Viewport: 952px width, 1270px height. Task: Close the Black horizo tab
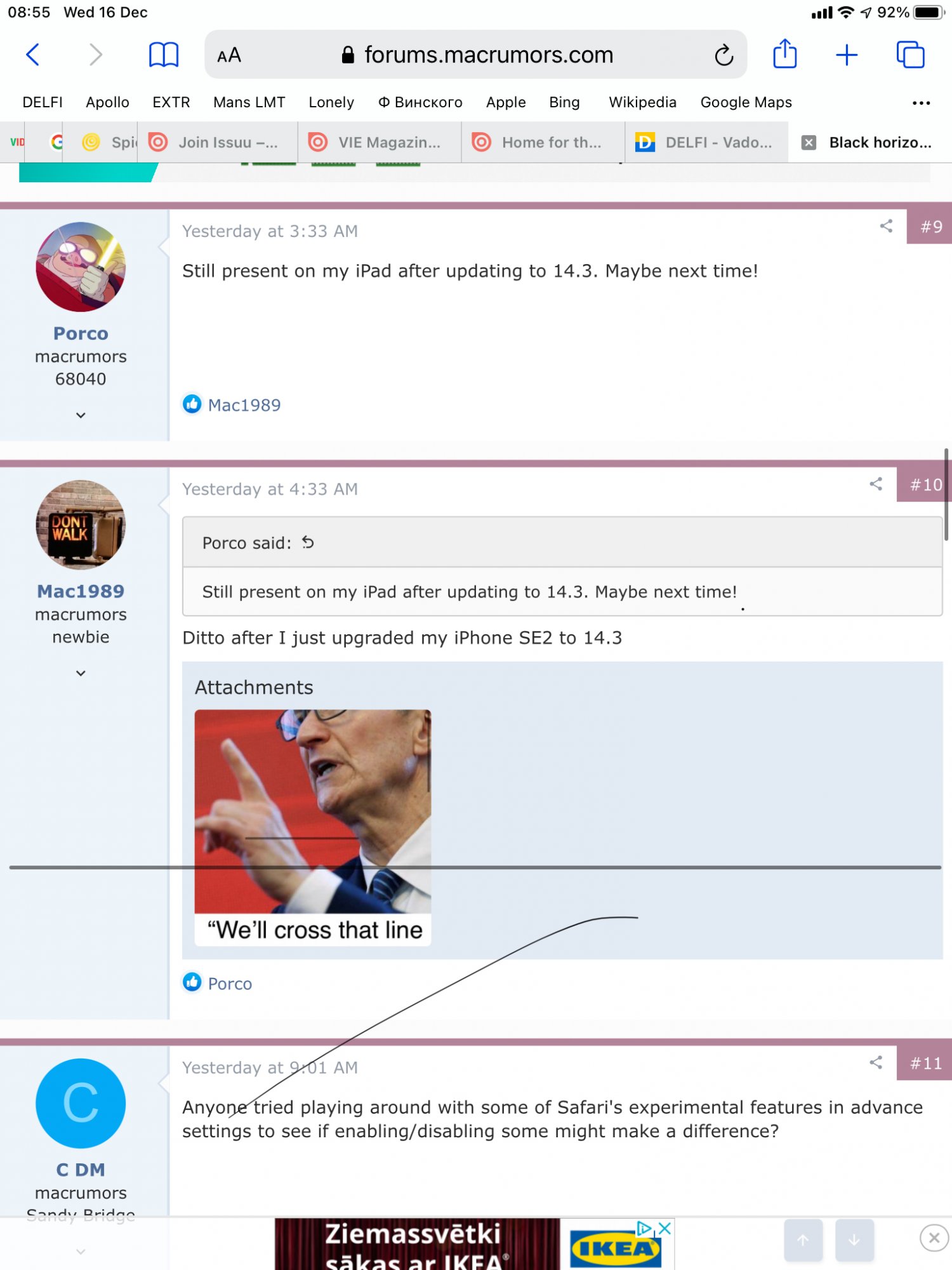809,142
